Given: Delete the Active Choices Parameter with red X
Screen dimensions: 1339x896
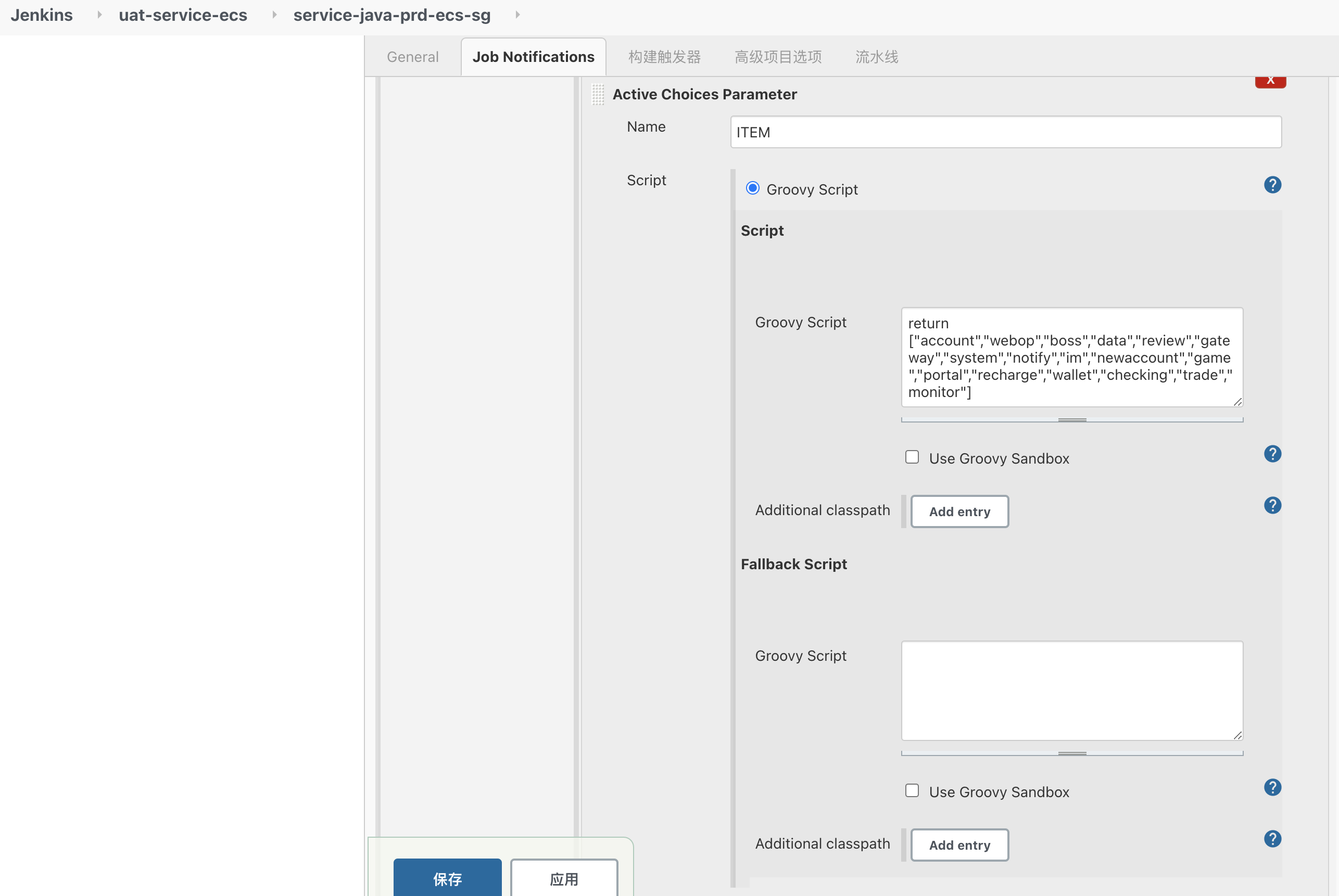Looking at the screenshot, I should click(1270, 81).
